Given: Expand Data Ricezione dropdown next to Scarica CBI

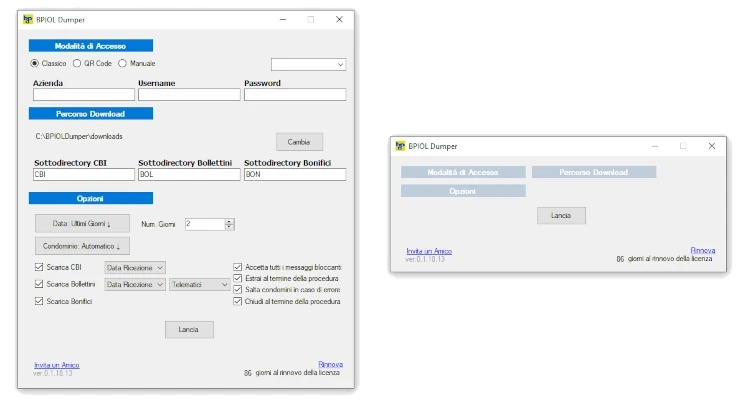Looking at the screenshot, I should (135, 268).
